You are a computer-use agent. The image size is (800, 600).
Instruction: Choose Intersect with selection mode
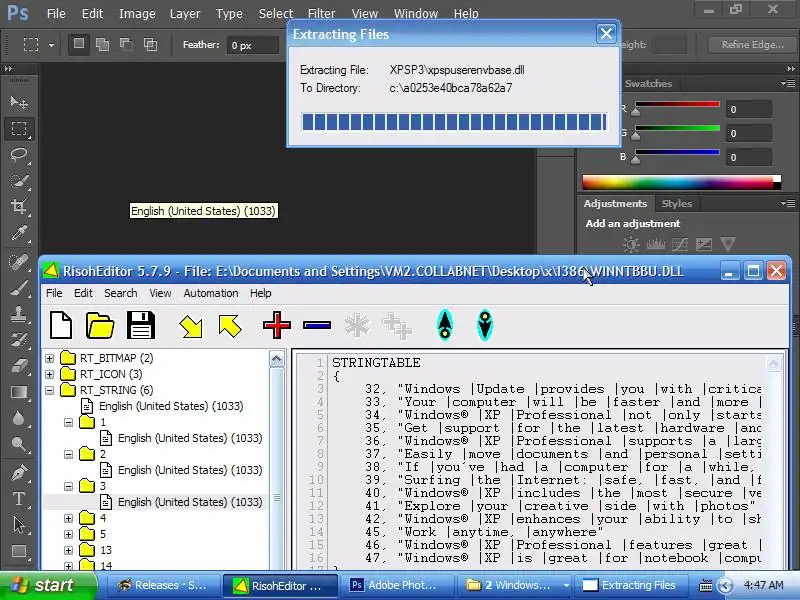151,44
